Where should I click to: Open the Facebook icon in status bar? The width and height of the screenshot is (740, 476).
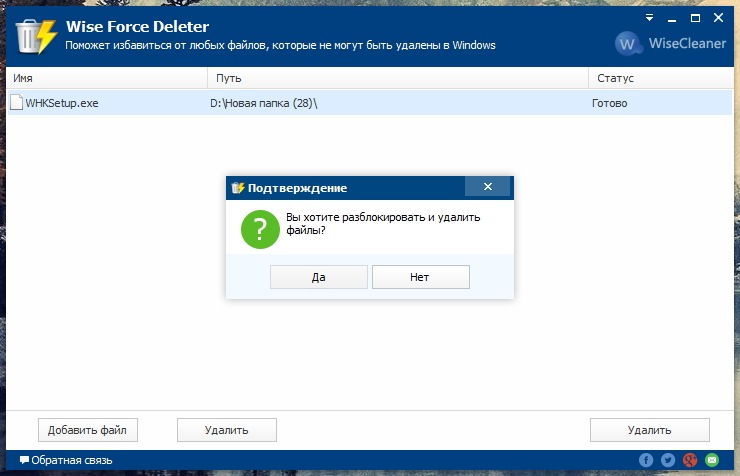646,460
